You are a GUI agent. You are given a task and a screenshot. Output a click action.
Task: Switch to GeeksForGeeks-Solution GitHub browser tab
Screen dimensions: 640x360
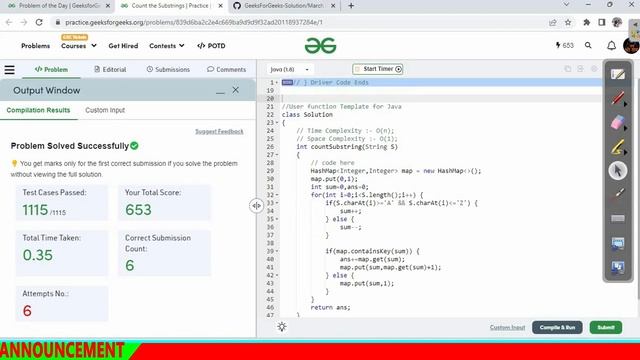click(x=284, y=6)
